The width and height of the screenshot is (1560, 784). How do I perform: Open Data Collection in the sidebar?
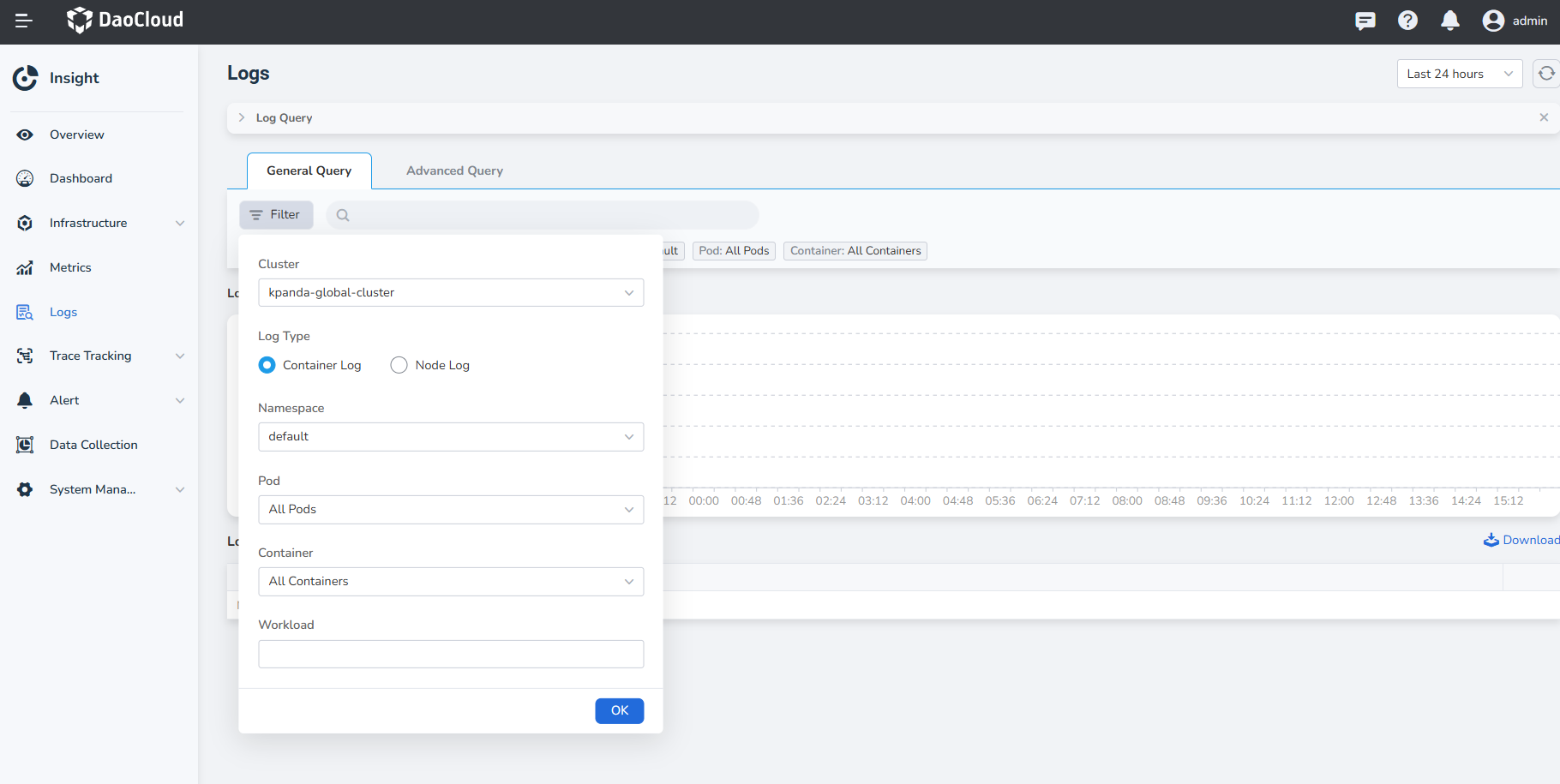click(x=93, y=445)
